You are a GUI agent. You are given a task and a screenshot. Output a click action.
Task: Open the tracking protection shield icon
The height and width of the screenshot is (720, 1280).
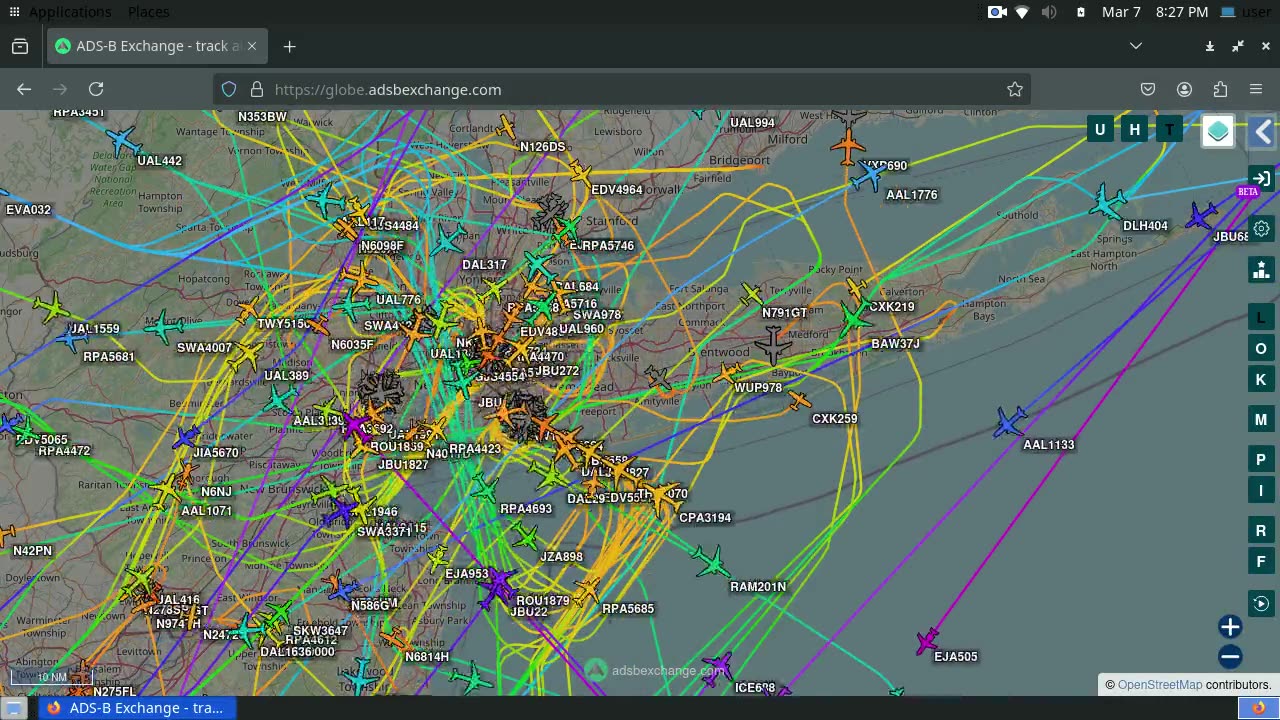tap(229, 89)
